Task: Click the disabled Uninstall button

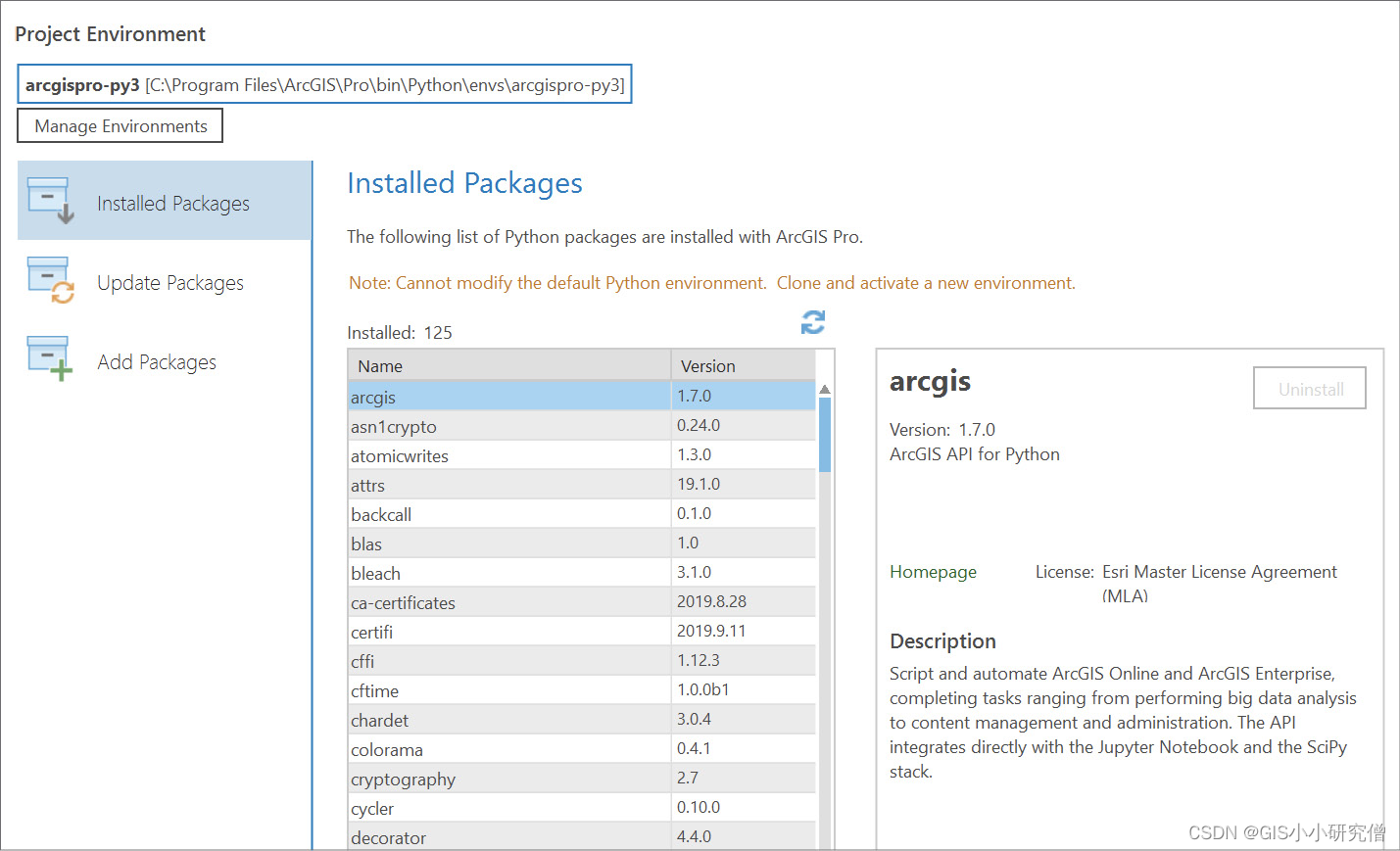Action: [x=1310, y=389]
